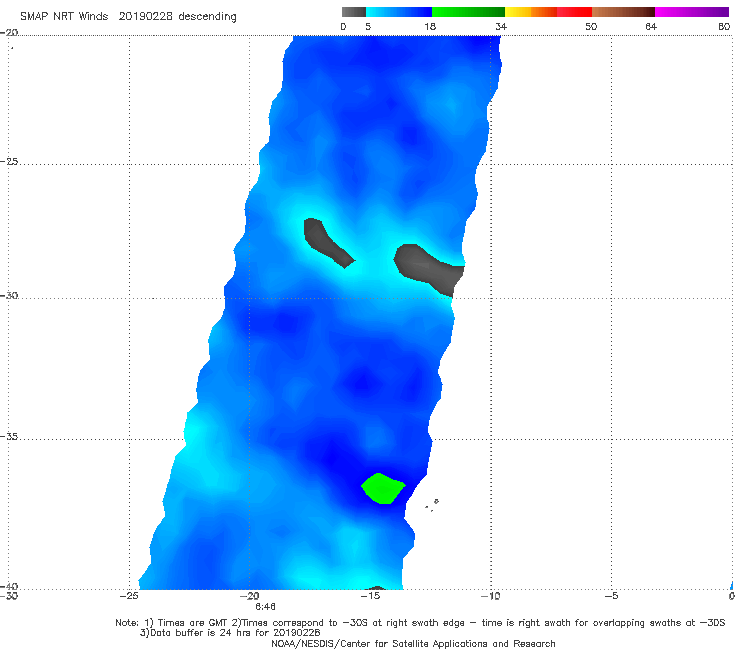Image resolution: width=740 pixels, height=650 pixels.
Task: Click the '18' color bar scale label
Action: click(x=430, y=26)
